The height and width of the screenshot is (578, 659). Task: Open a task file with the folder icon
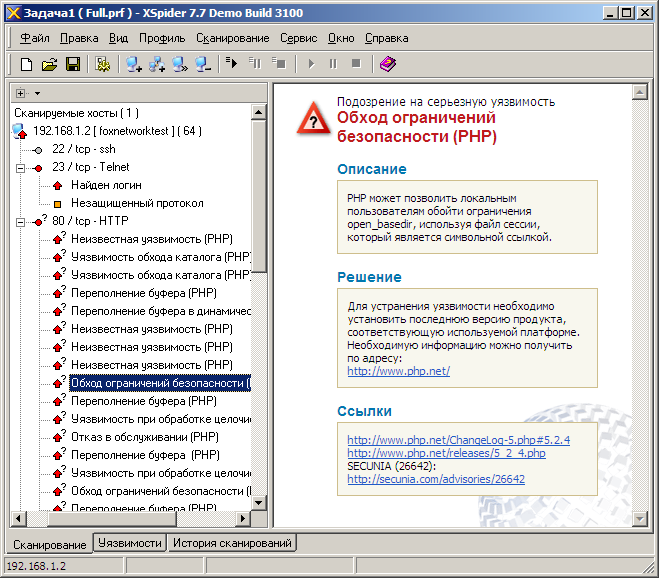[50, 64]
